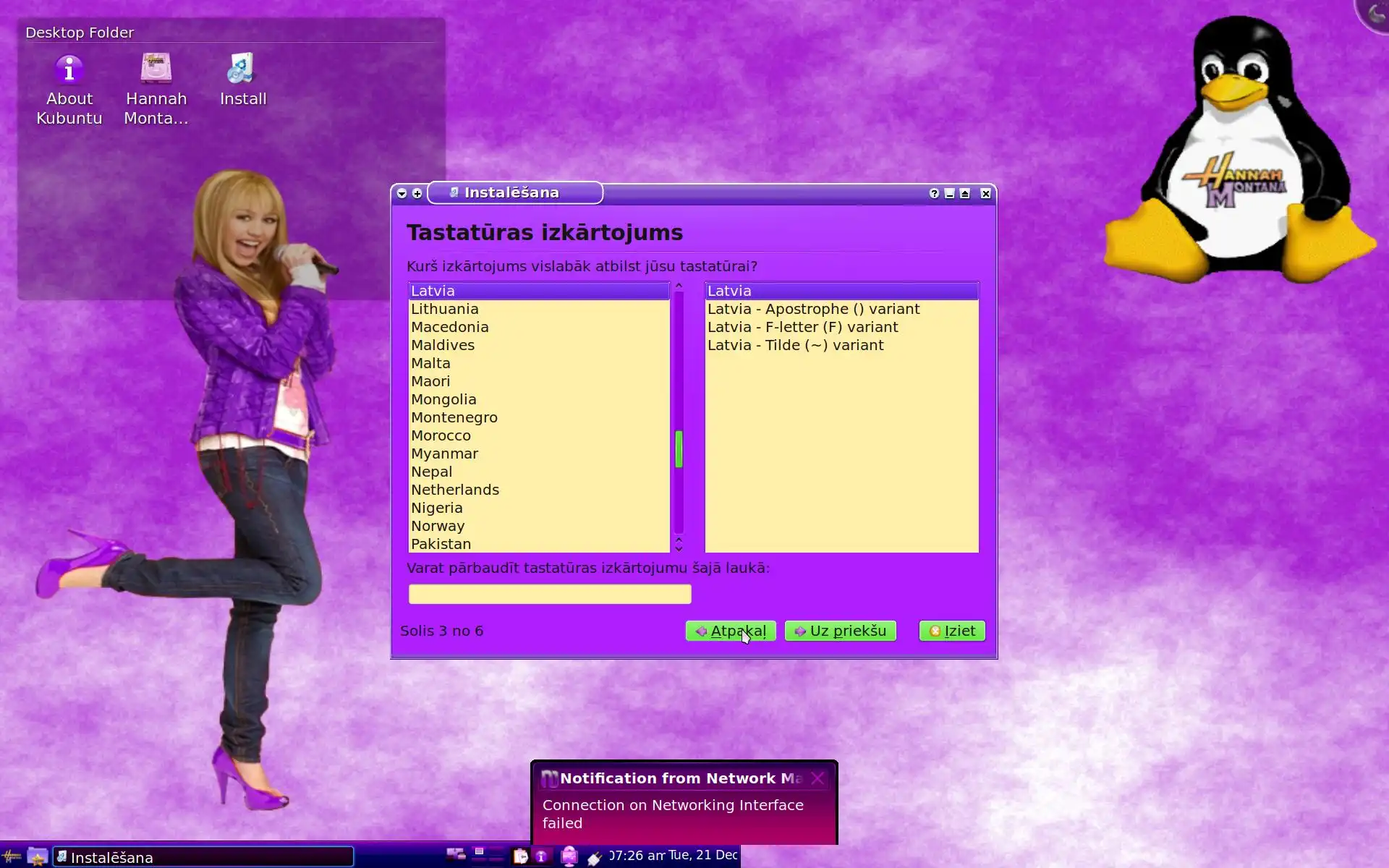Launch the Install desktop icon
Viewport: 1389px width, 868px height.
click(x=242, y=70)
